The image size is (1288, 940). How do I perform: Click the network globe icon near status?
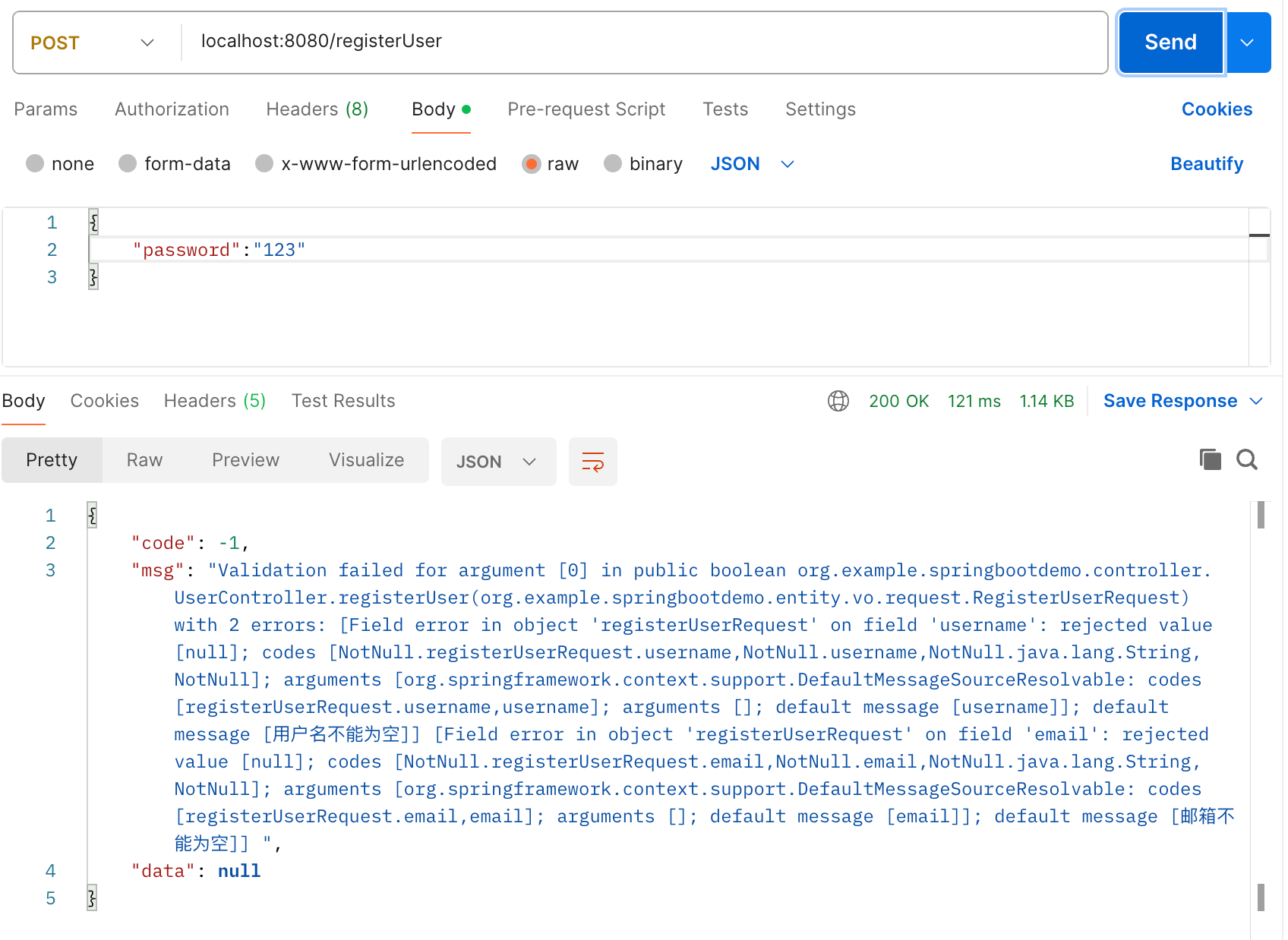click(838, 401)
